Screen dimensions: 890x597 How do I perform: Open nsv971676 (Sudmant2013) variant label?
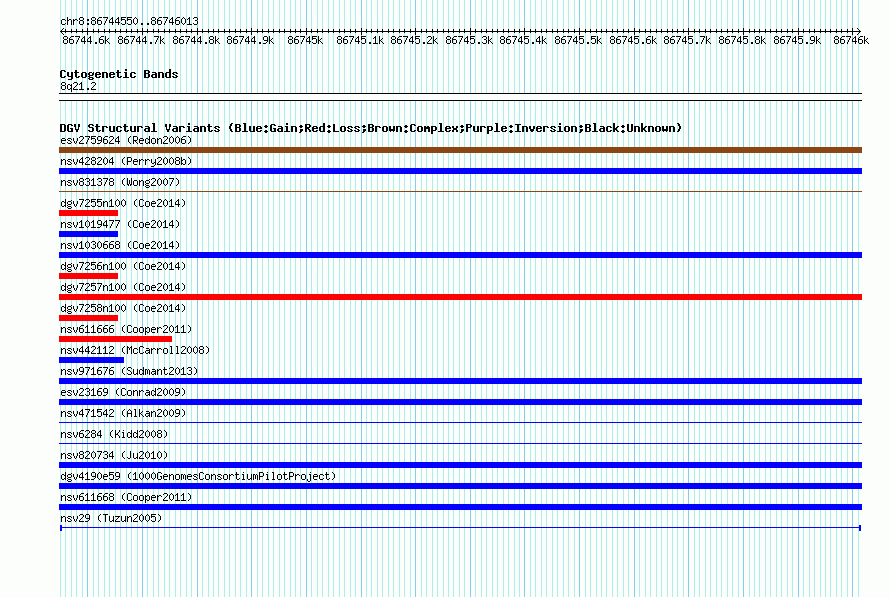click(129, 371)
